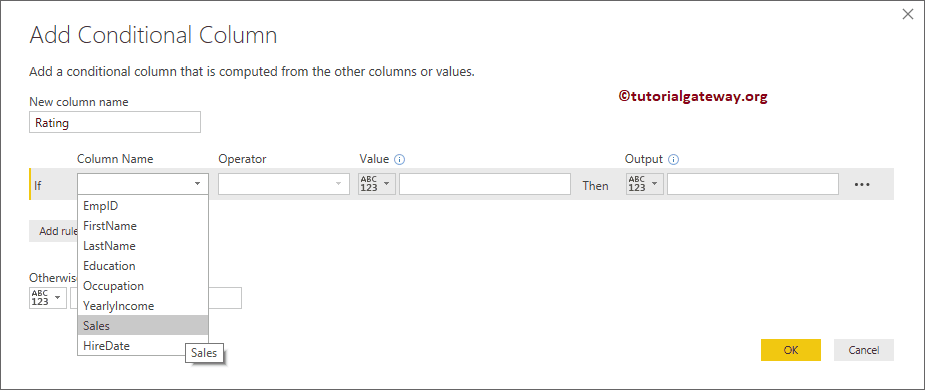
Task: Open the Column Name dropdown arrow
Action: 197,184
